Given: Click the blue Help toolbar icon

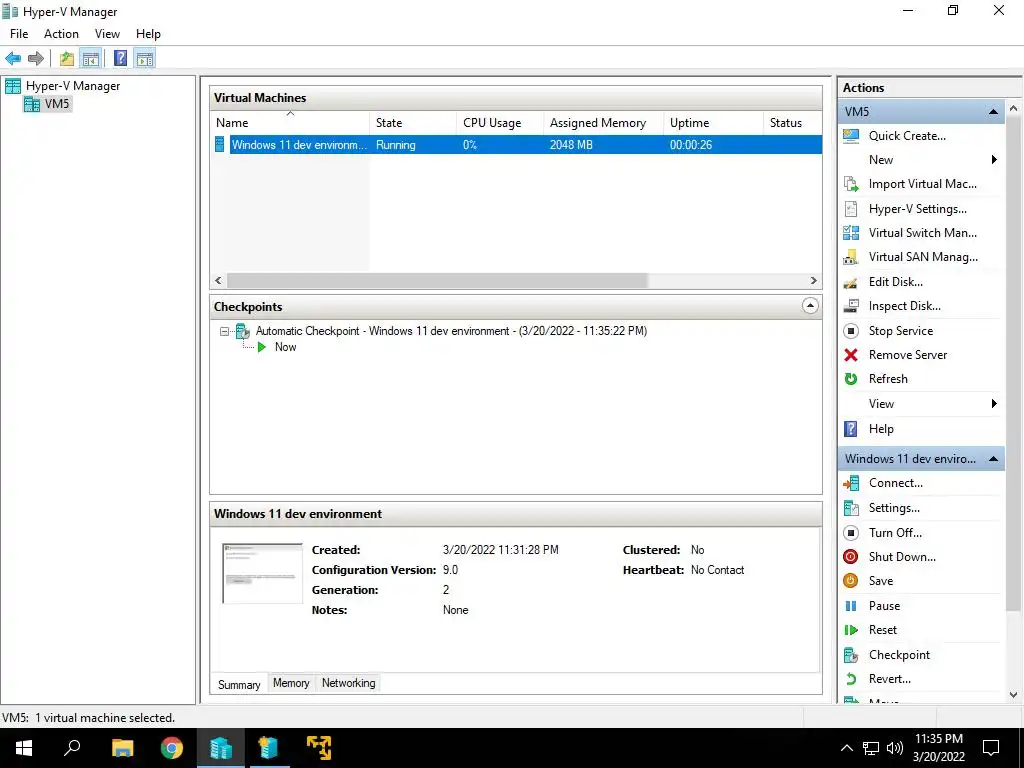Looking at the screenshot, I should click(120, 59).
